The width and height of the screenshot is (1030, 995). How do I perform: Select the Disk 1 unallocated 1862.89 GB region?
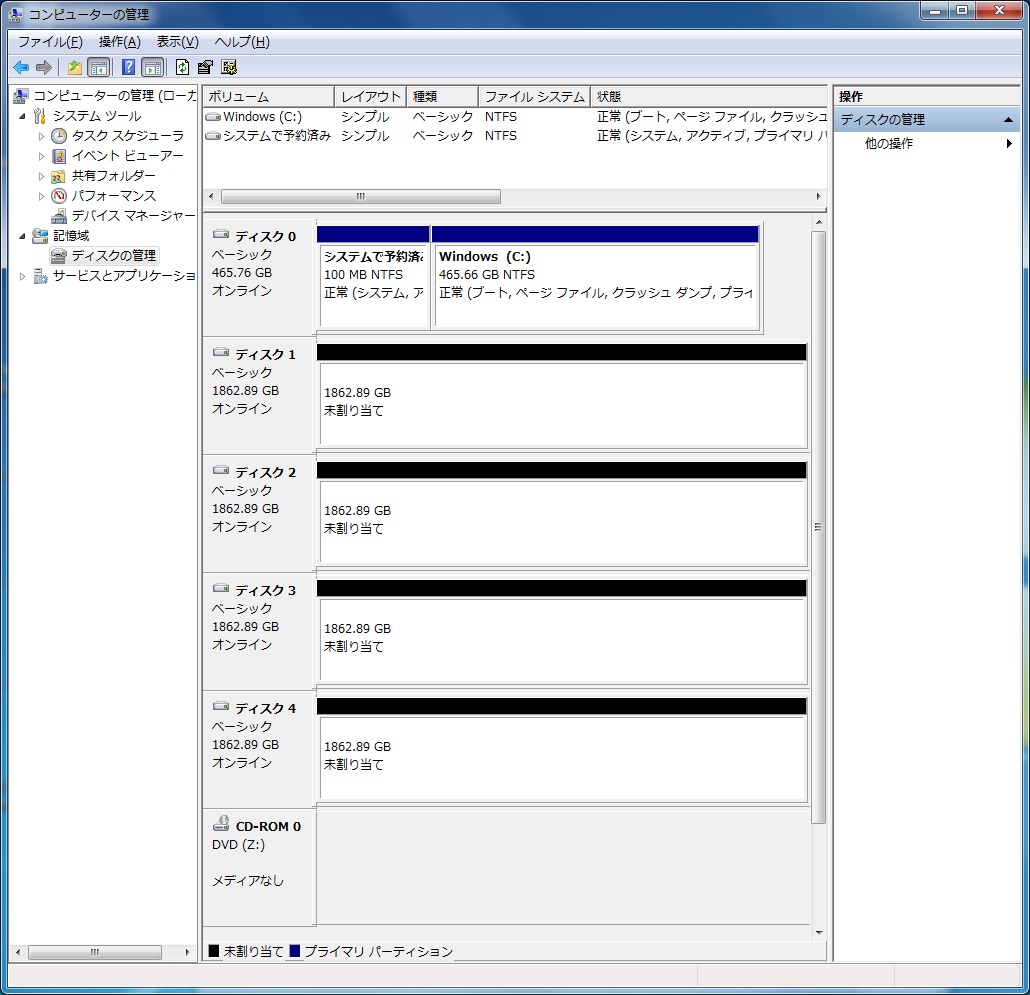point(562,403)
